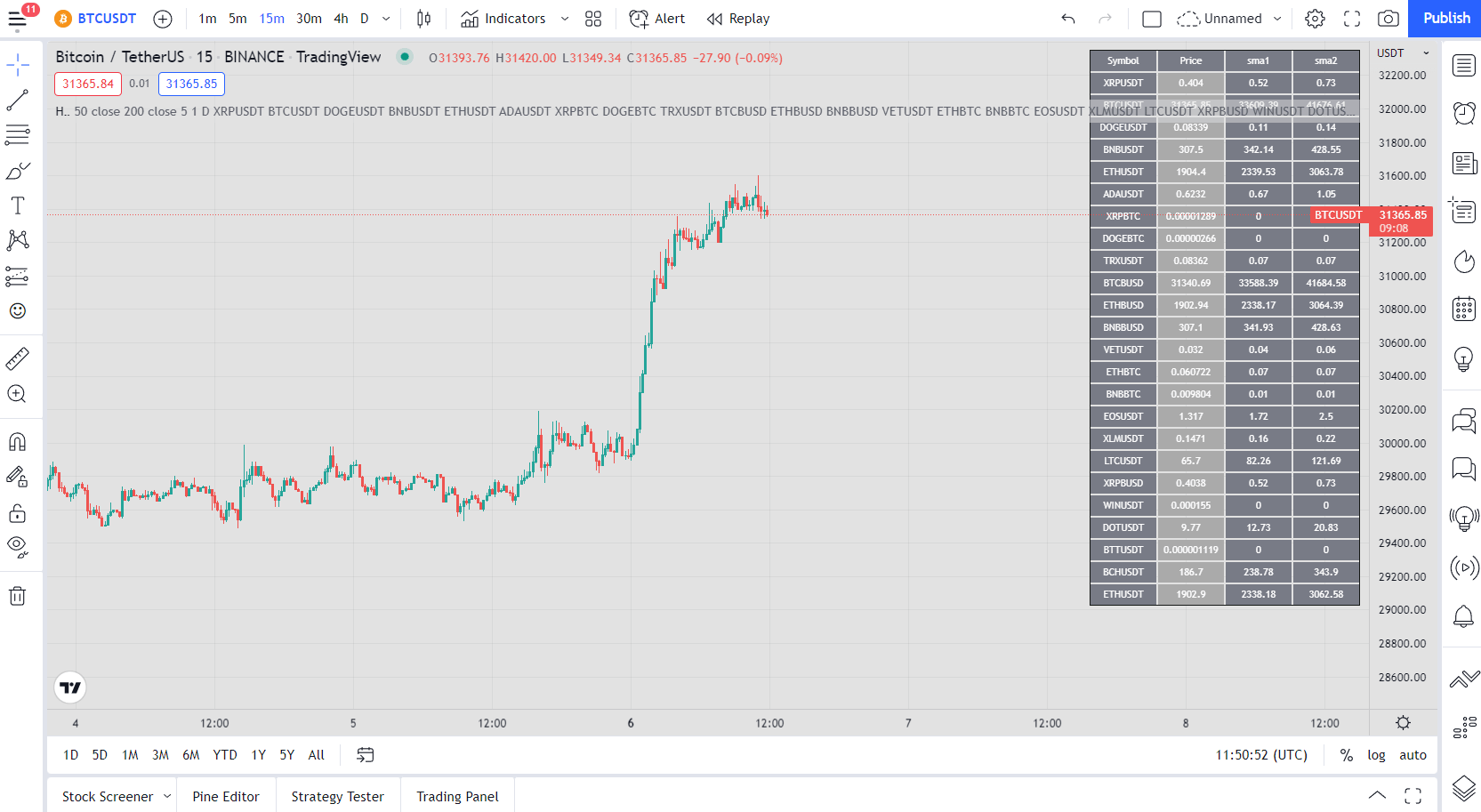1481x812 pixels.
Task: Open the Strategy Tester tab
Action: point(338,797)
